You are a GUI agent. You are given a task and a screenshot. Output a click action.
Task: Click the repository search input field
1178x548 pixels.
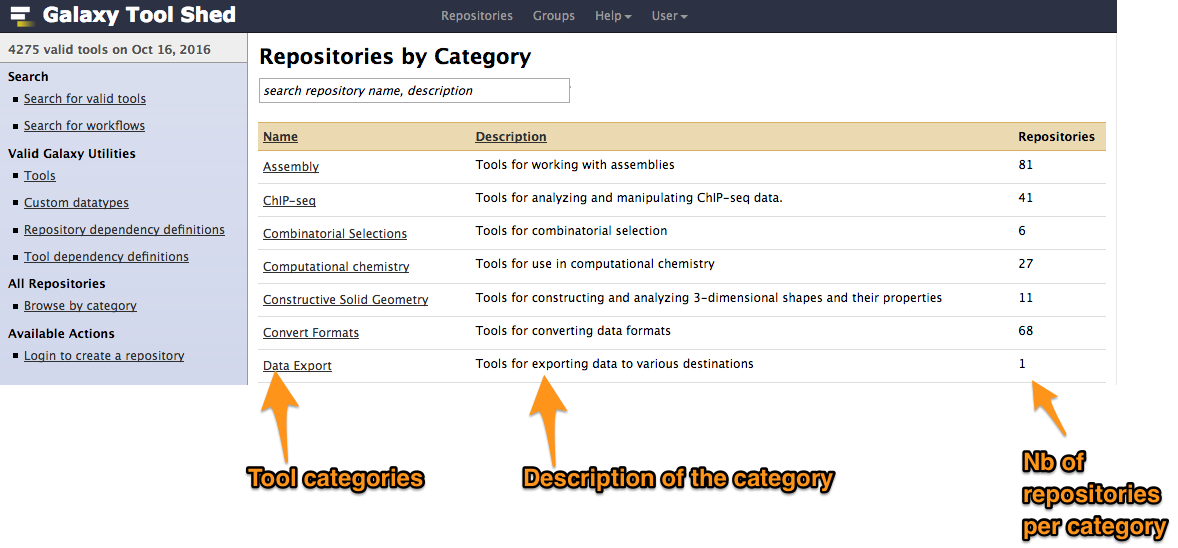coord(414,90)
